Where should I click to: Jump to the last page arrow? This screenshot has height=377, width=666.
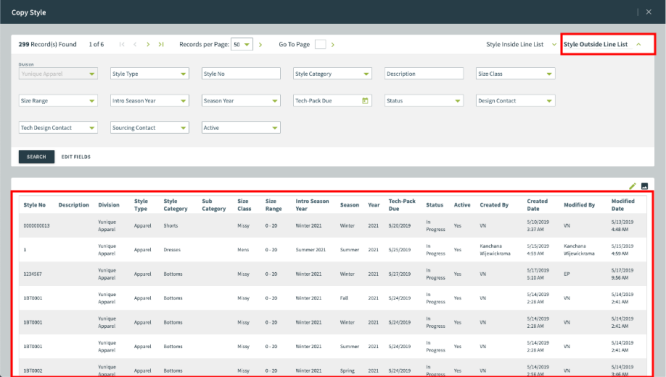[x=161, y=44]
